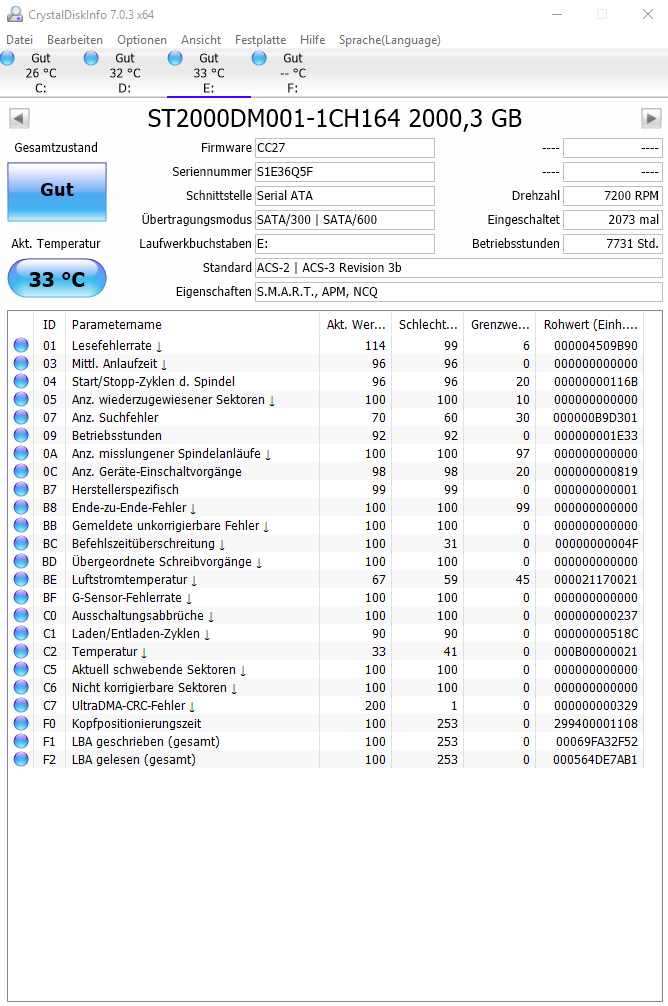Screen dimensions: 668x1006
Task: Open the Hilfe menu
Action: click(x=313, y=40)
